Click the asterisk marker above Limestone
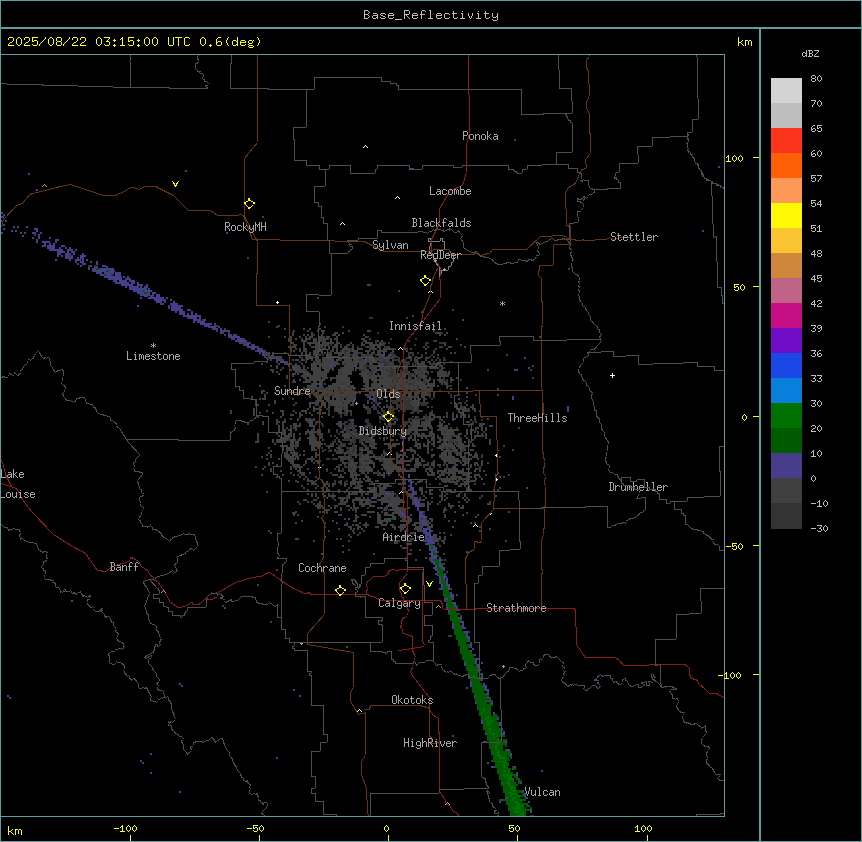The width and height of the screenshot is (862, 842). [x=153, y=346]
